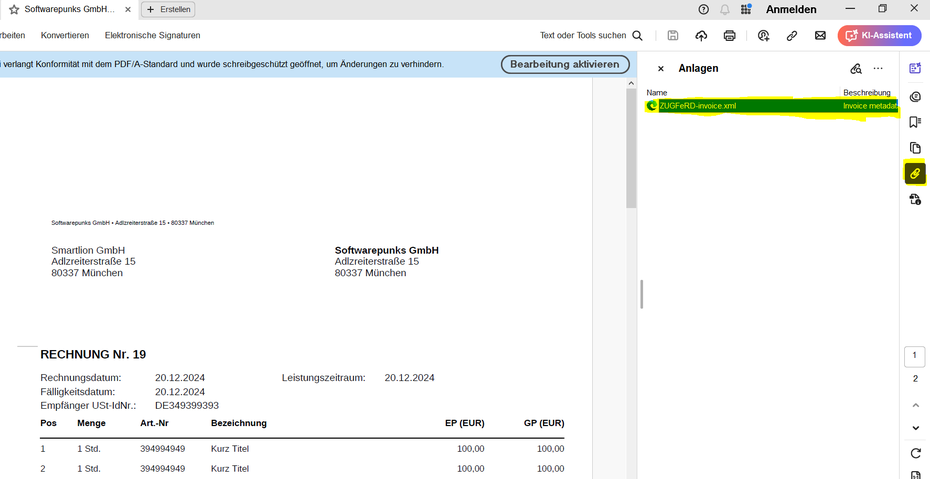Click Text oder Tools suchen field
The height and width of the screenshot is (479, 930).
coord(582,36)
